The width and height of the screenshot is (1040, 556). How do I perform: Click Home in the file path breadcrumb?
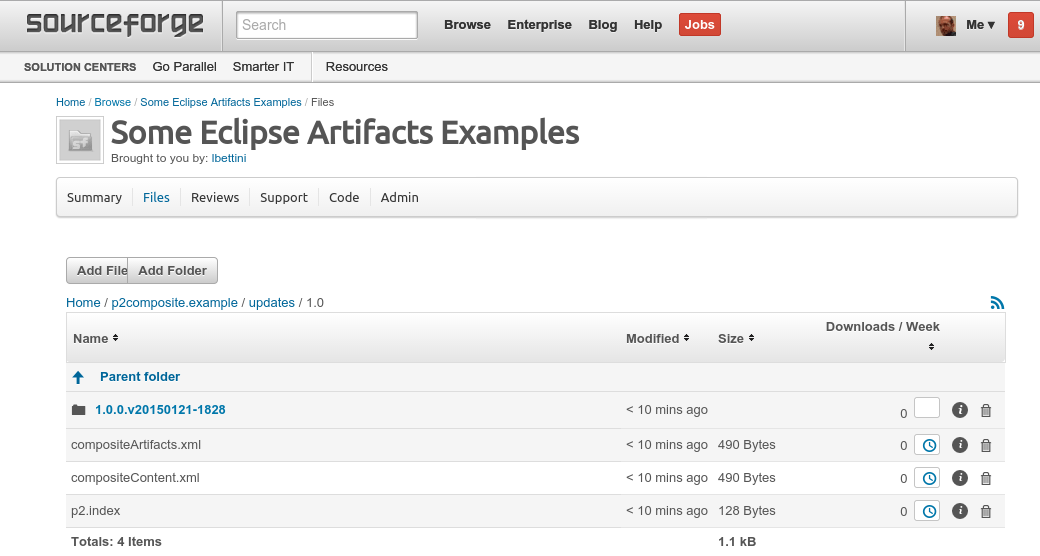83,303
